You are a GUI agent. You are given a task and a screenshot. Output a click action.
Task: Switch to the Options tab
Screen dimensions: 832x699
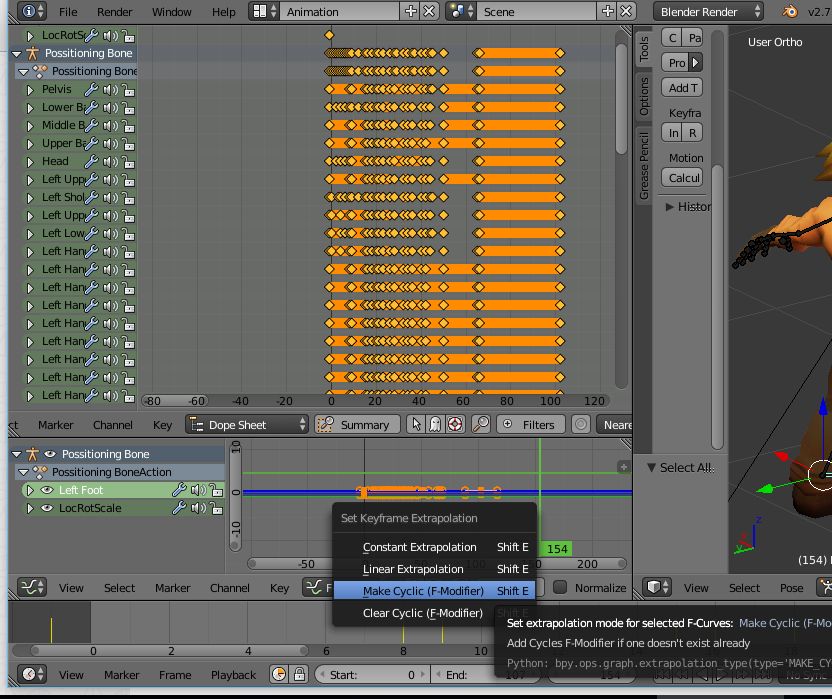click(x=644, y=97)
